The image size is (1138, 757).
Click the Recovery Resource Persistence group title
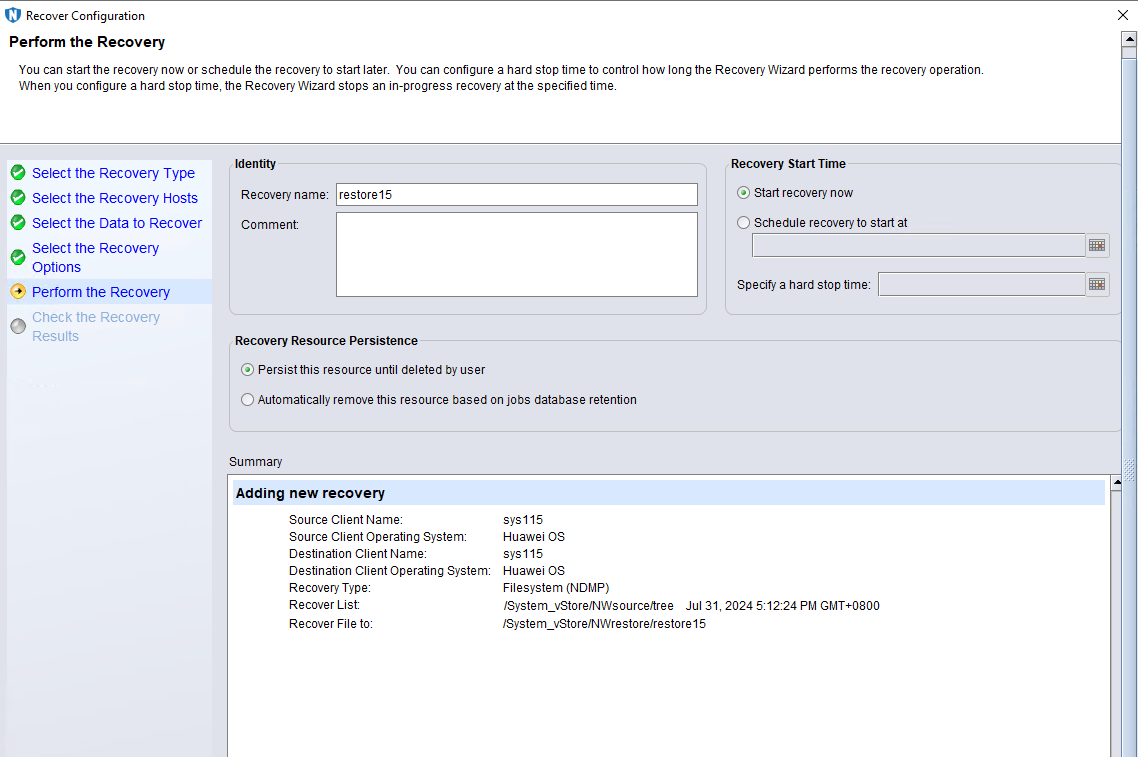[326, 341]
